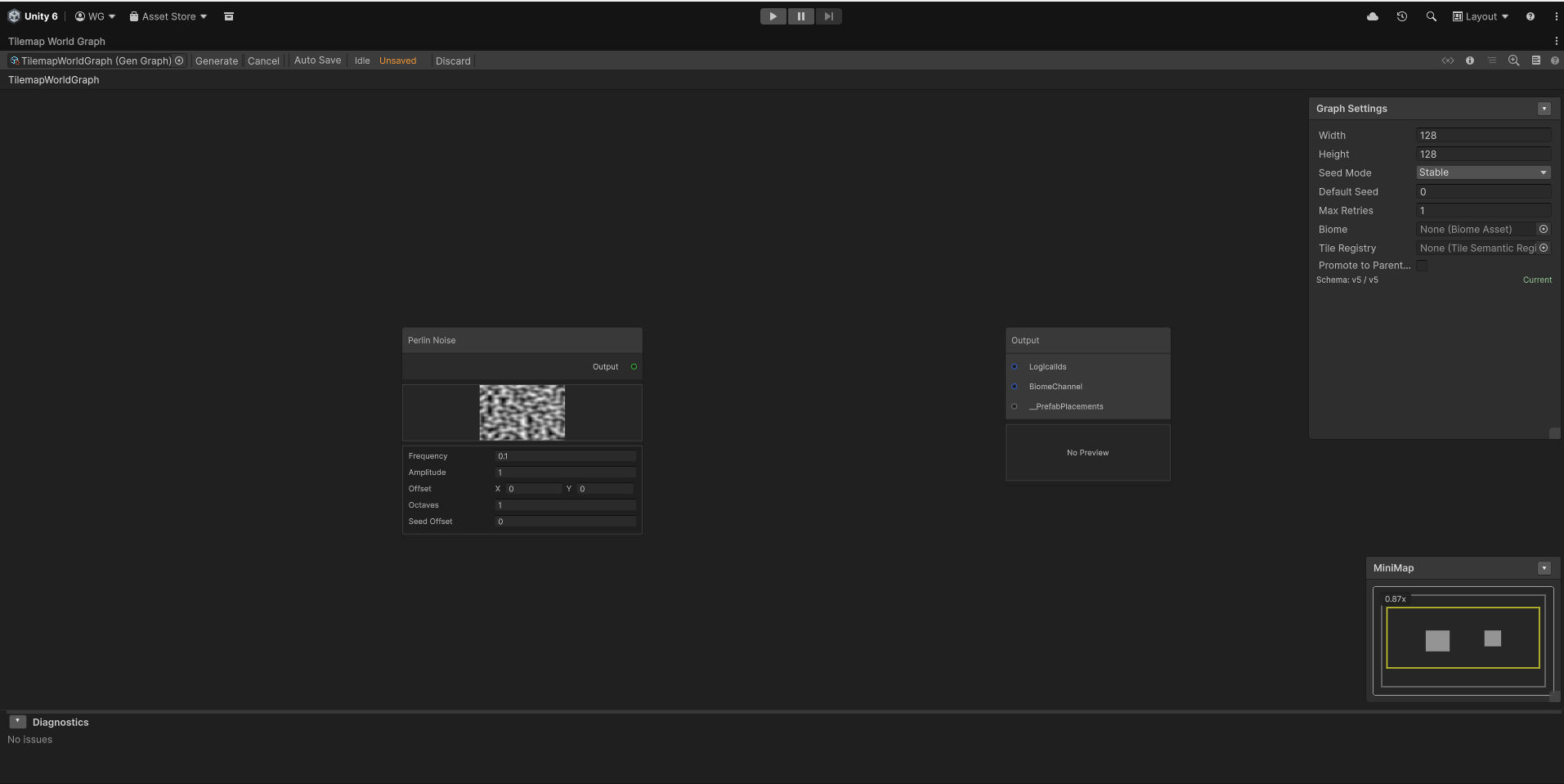This screenshot has height=784, width=1564.
Task: Click the No Preview area of Output node
Action: click(x=1087, y=453)
